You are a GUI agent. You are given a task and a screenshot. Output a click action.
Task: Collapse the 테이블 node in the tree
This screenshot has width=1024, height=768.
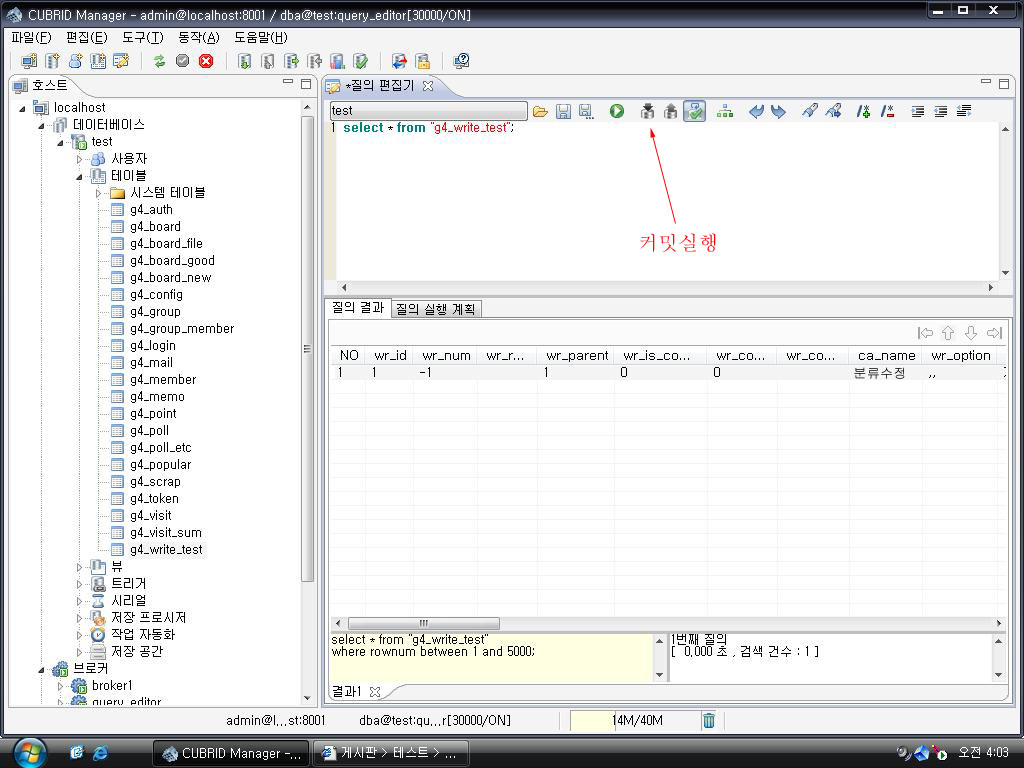[80, 176]
